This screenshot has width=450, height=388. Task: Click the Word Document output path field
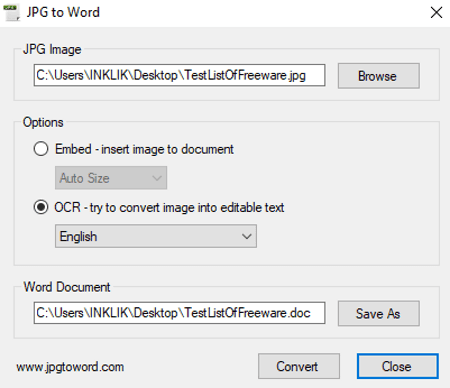point(179,313)
